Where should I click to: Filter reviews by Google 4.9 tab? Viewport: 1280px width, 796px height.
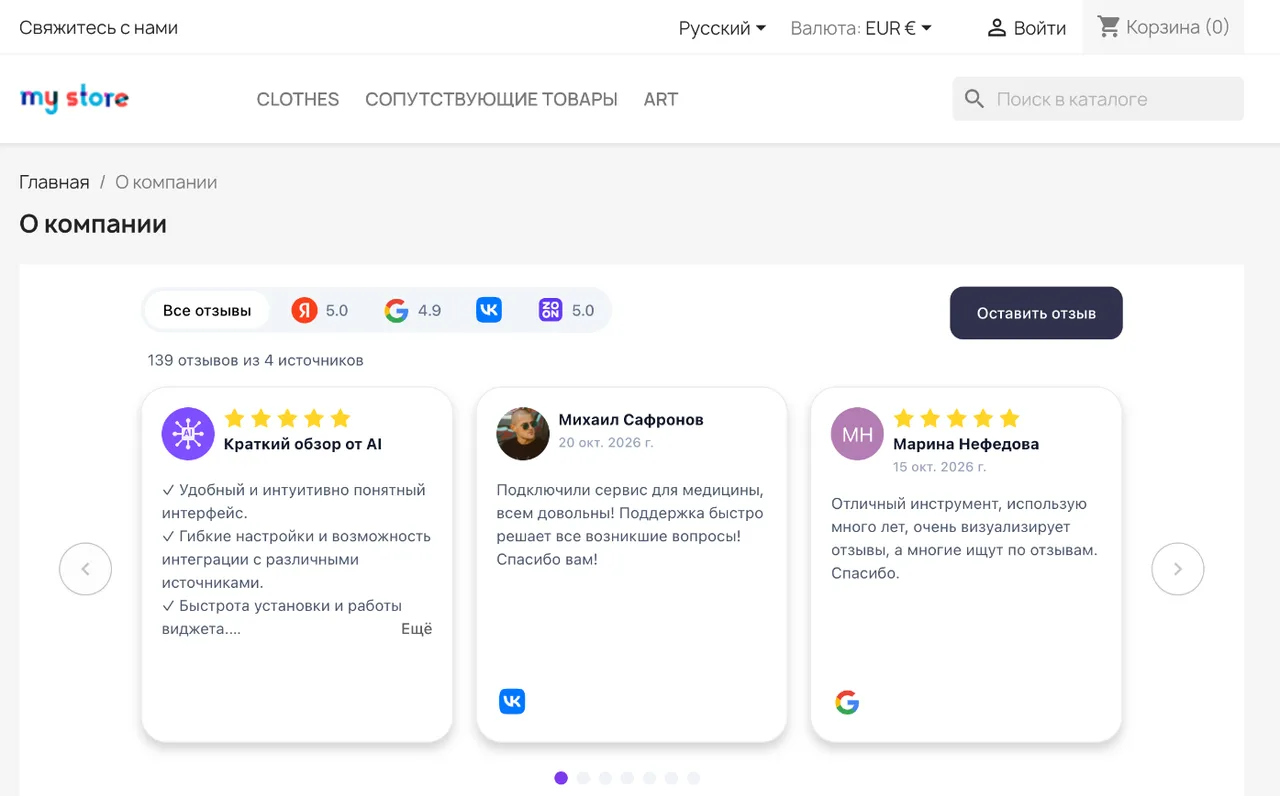413,310
